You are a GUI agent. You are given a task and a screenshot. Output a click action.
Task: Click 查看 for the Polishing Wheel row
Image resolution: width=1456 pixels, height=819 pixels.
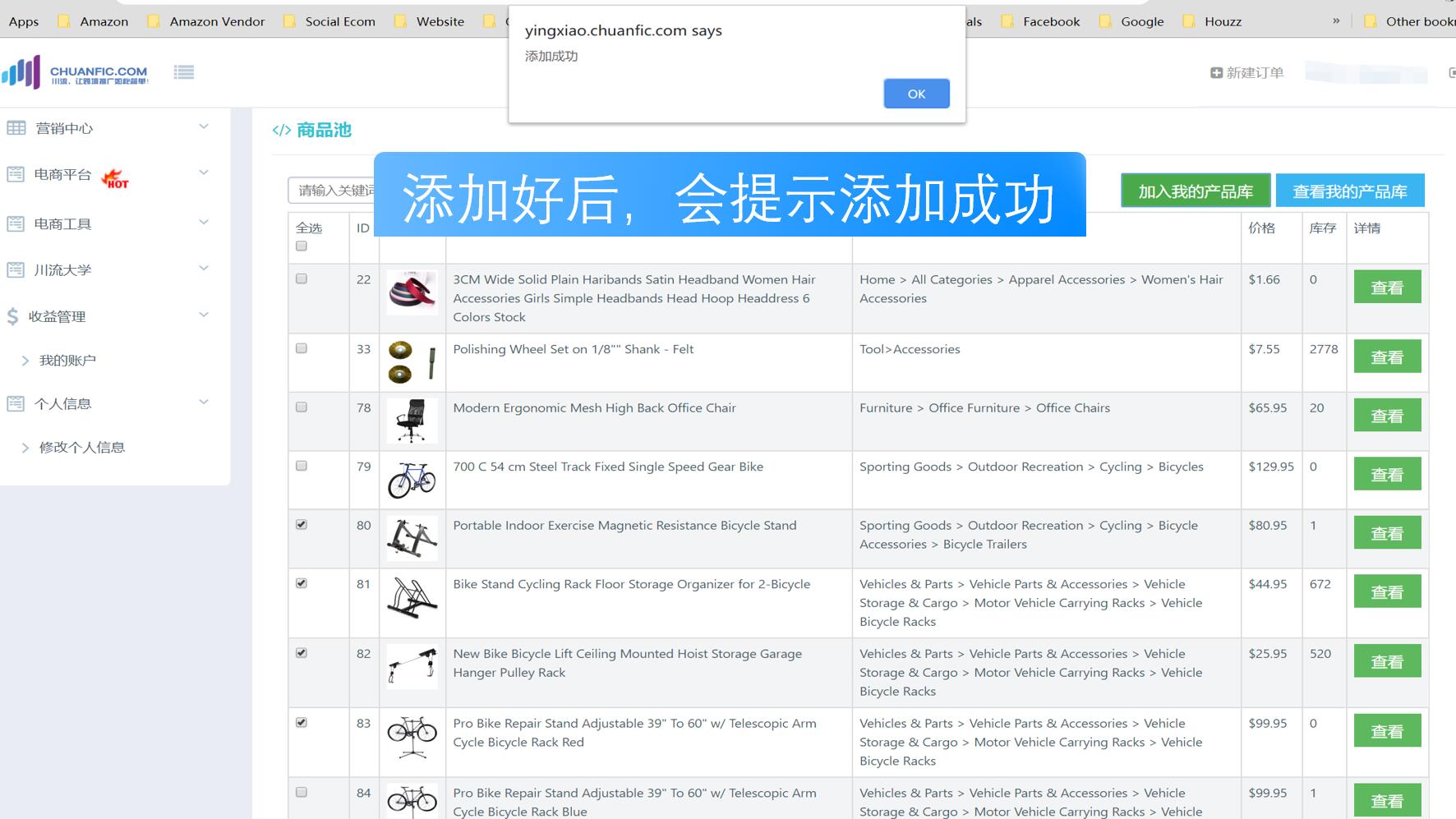coord(1387,357)
